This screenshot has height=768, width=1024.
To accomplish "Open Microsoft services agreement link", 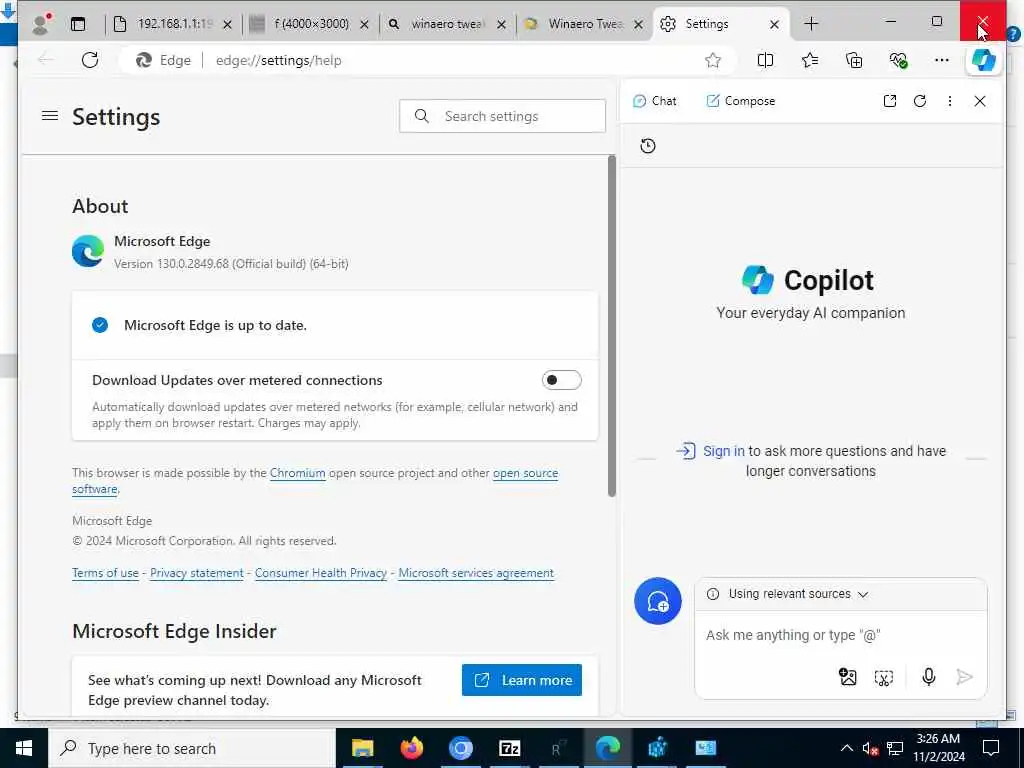I will point(476,573).
